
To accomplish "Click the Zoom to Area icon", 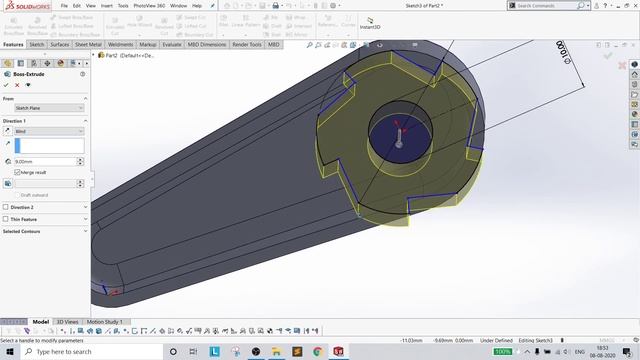I will pos(318,45).
